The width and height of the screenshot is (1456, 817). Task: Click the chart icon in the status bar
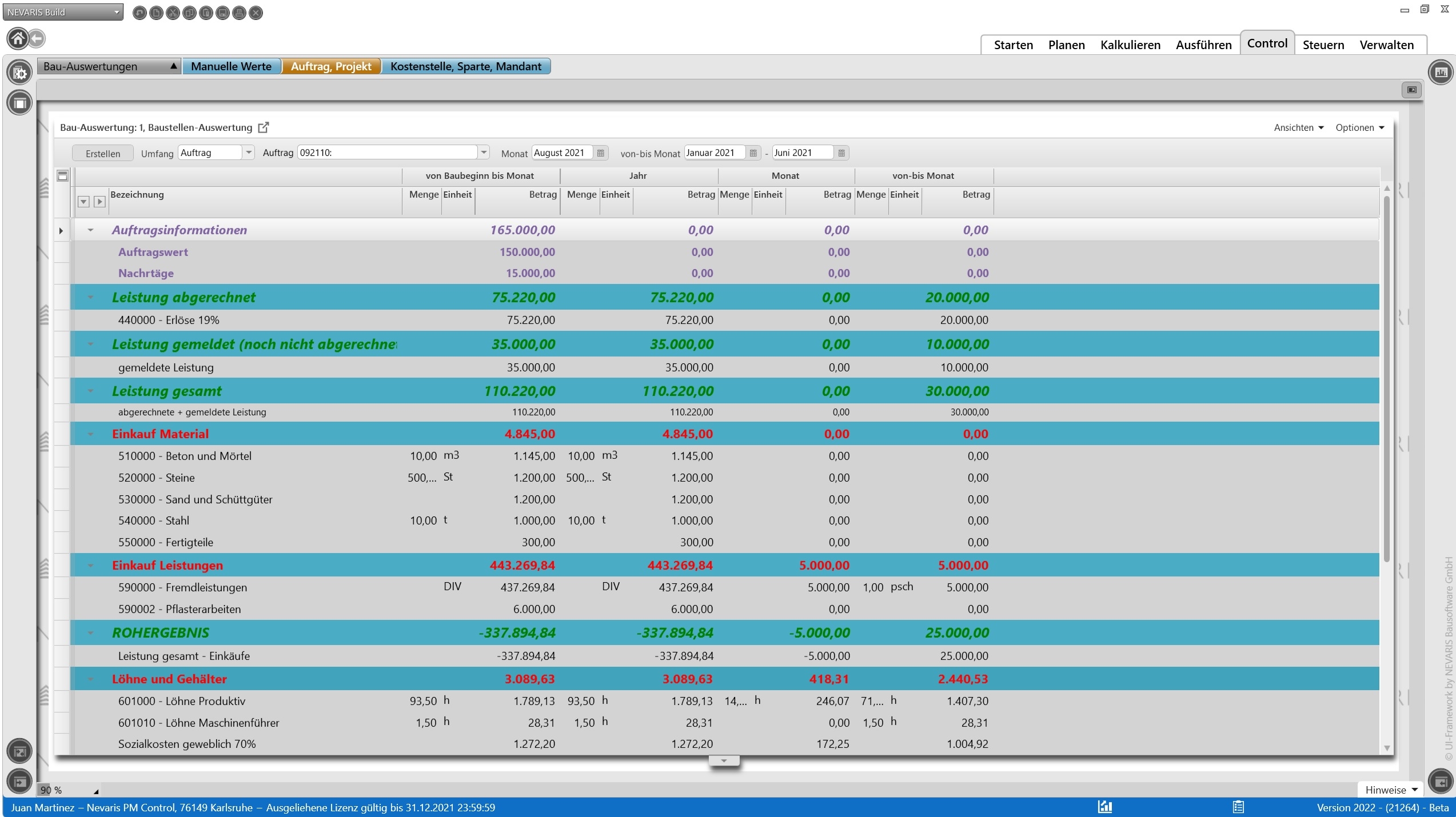(1104, 807)
